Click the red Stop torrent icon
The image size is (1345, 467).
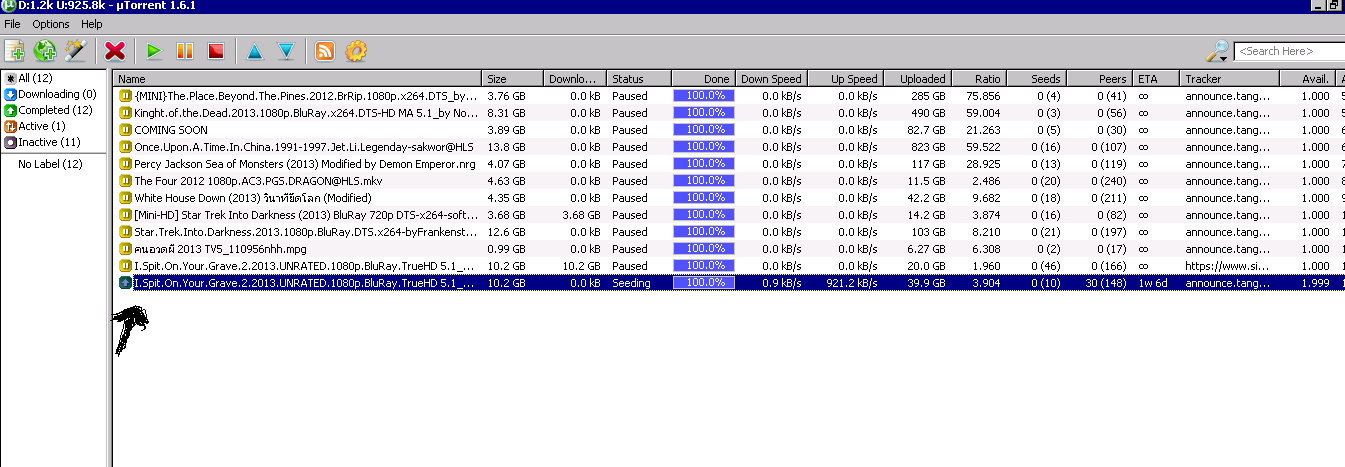pos(215,50)
